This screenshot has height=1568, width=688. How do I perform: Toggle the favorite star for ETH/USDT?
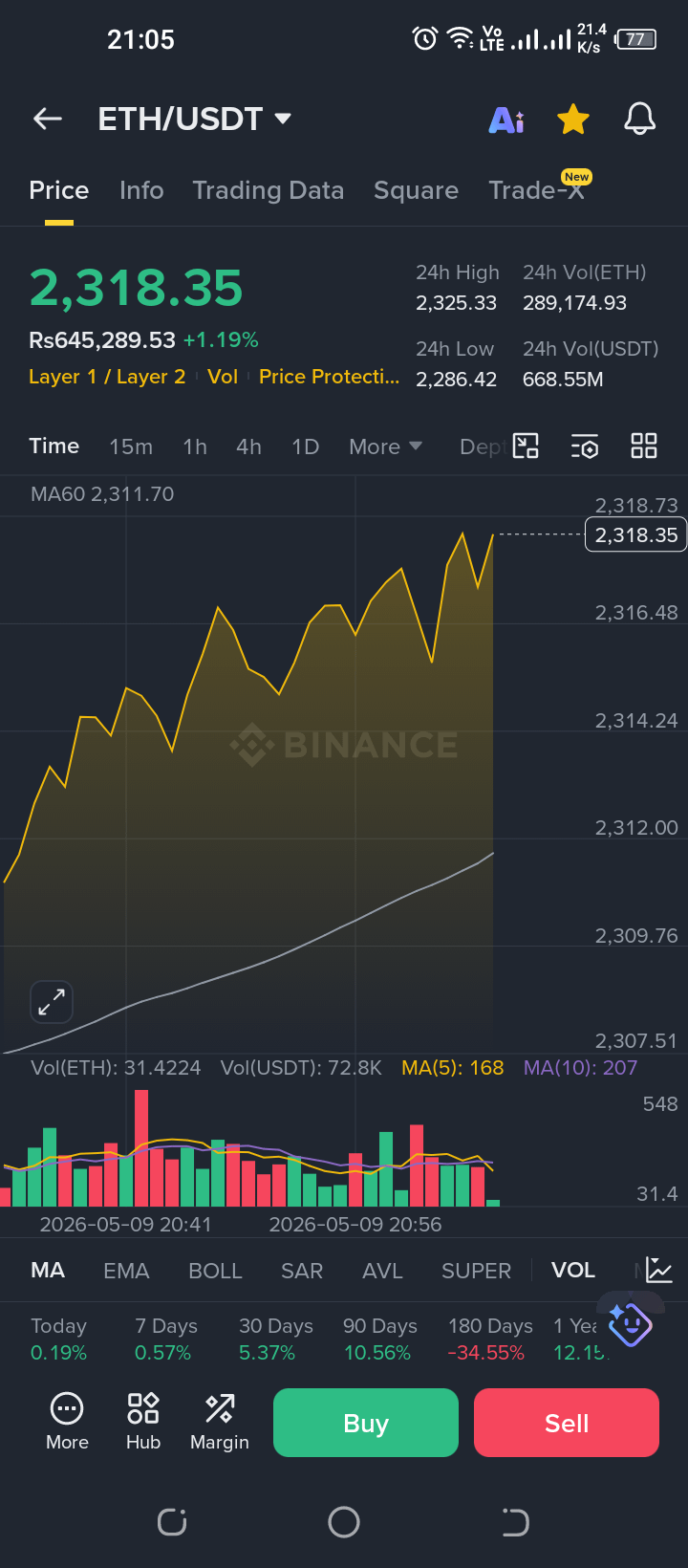tap(573, 120)
